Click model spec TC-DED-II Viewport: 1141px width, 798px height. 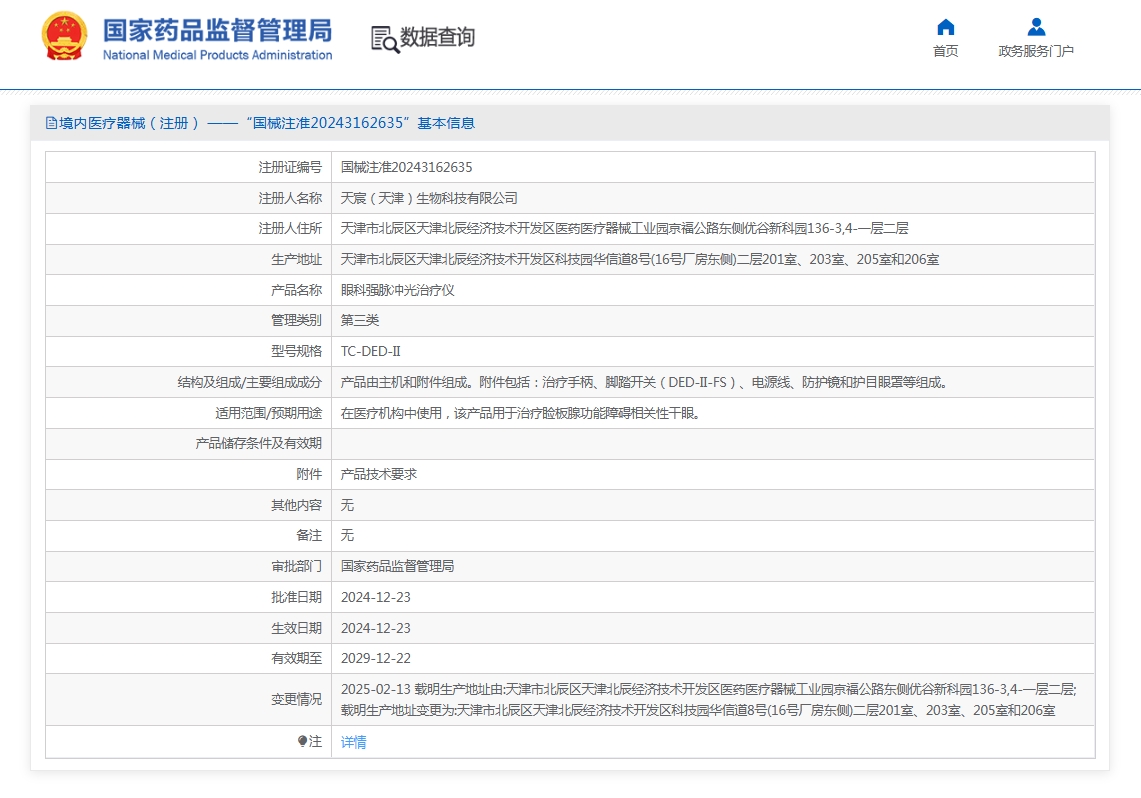tap(370, 351)
